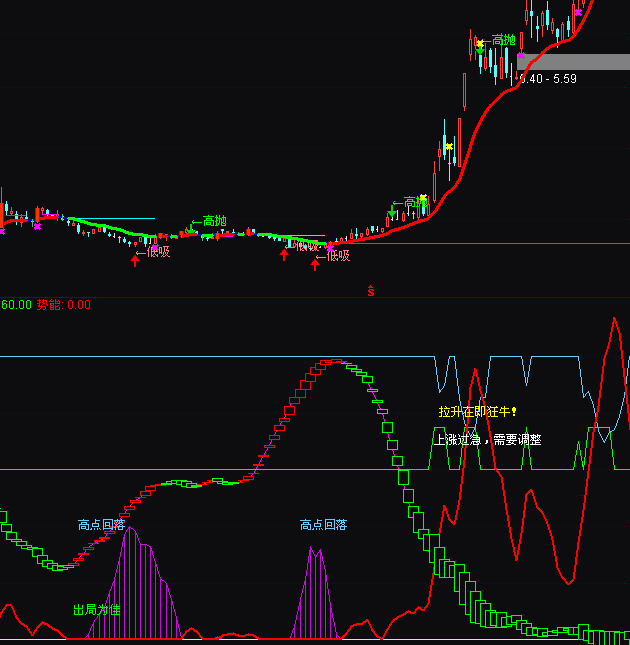Click the 高点回落 label above the larger magenta peak

pos(101,524)
